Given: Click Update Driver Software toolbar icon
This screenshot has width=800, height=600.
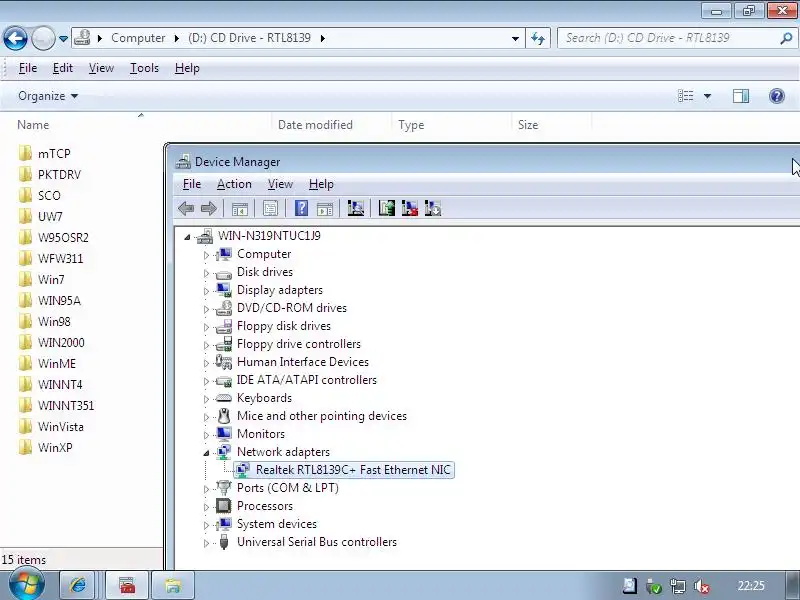Looking at the screenshot, I should [386, 208].
